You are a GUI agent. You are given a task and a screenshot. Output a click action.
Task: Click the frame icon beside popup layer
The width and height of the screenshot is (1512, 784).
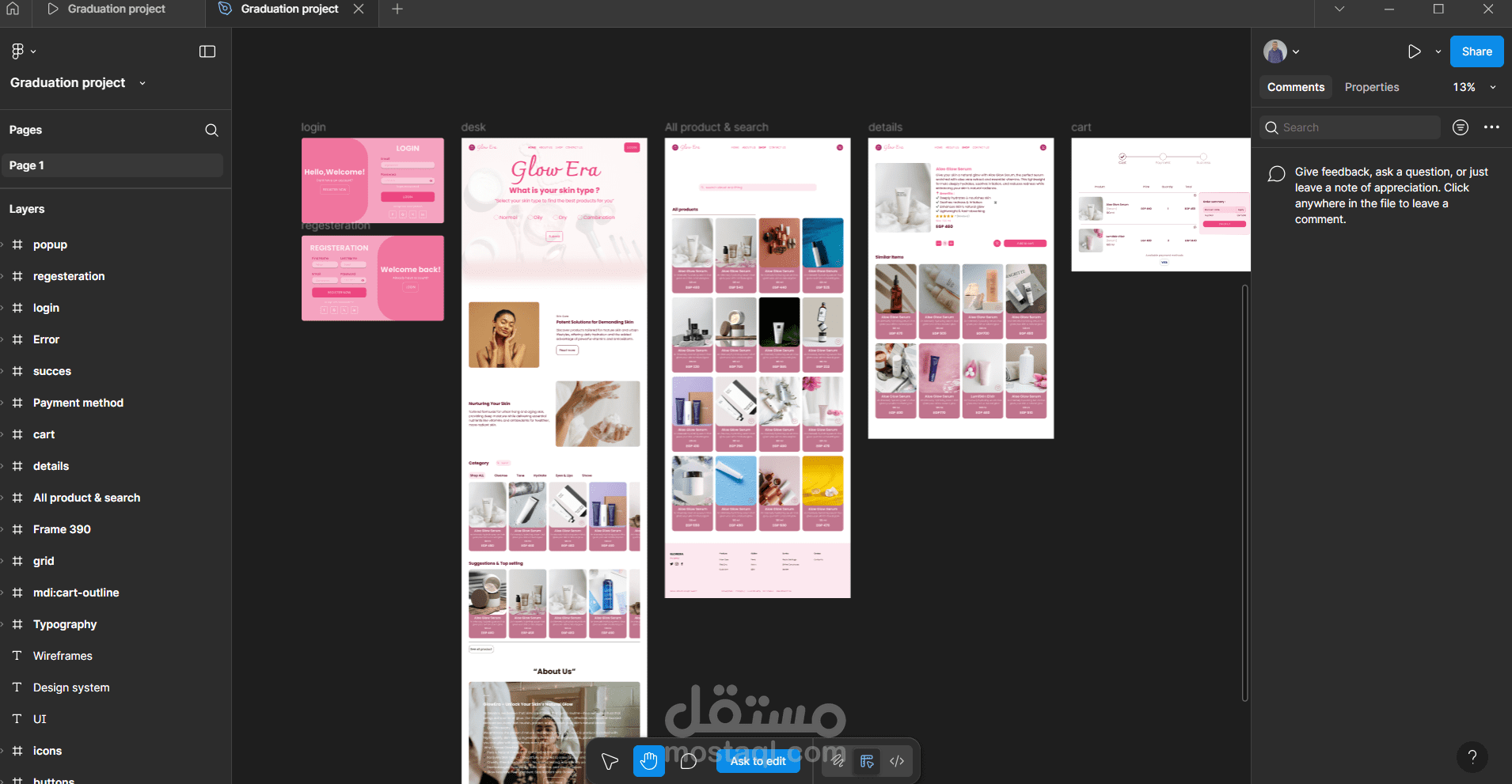pos(17,244)
